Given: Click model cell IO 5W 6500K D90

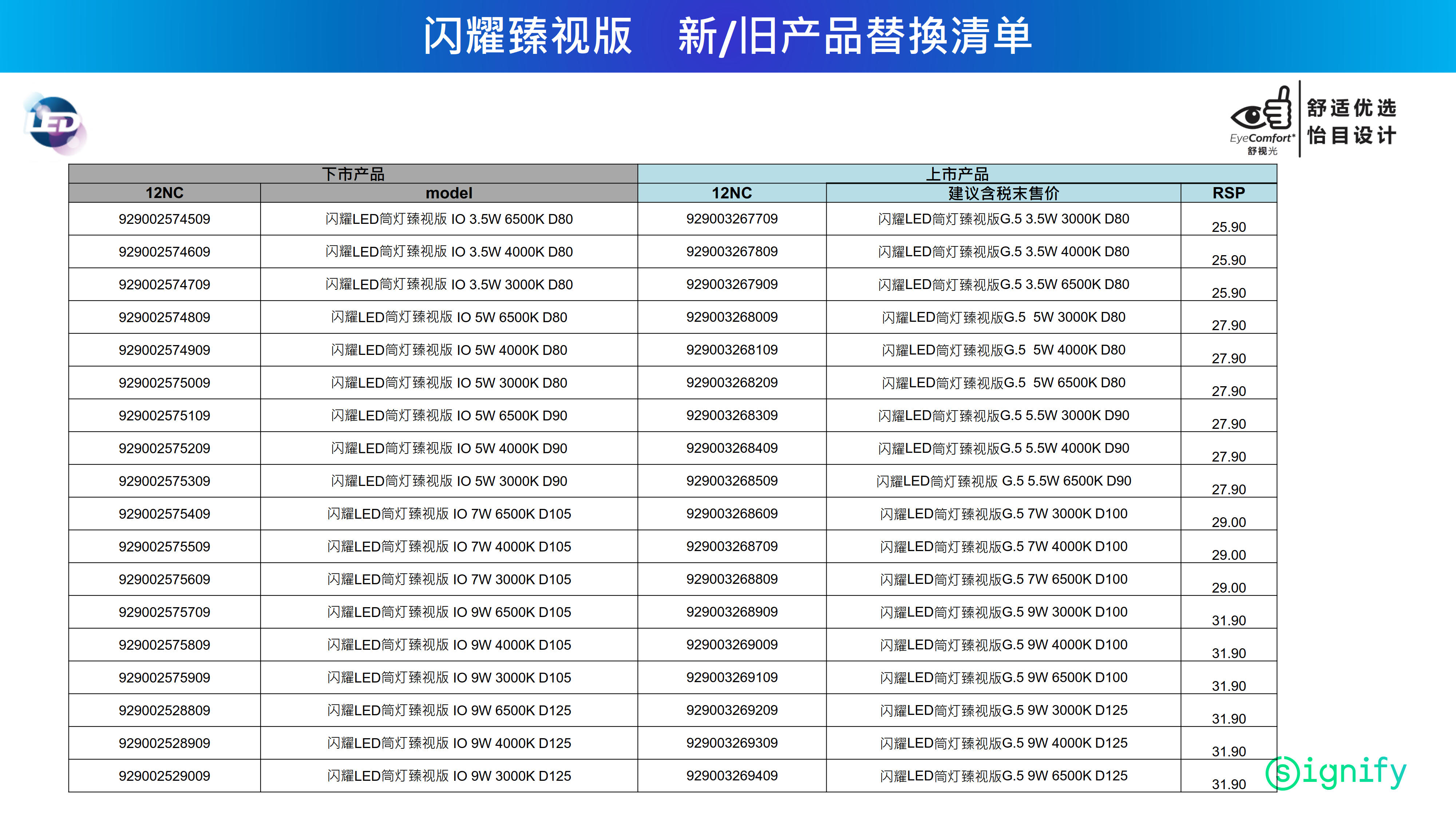Looking at the screenshot, I should tap(449, 416).
